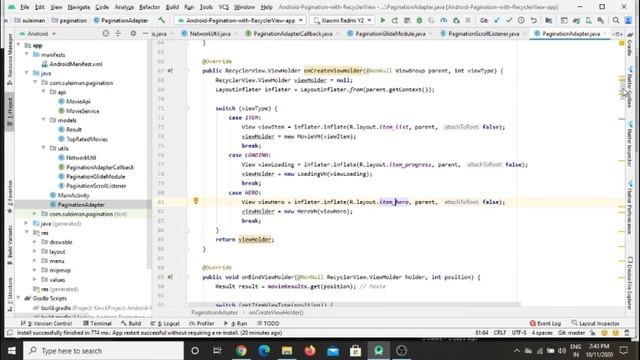Click the user avatar icon in toolbar

pos(629,20)
